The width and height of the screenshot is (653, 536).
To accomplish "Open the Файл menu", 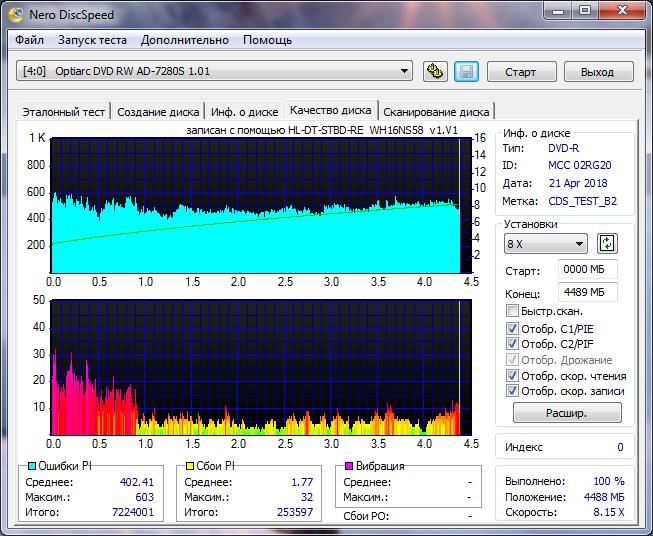I will click(29, 40).
